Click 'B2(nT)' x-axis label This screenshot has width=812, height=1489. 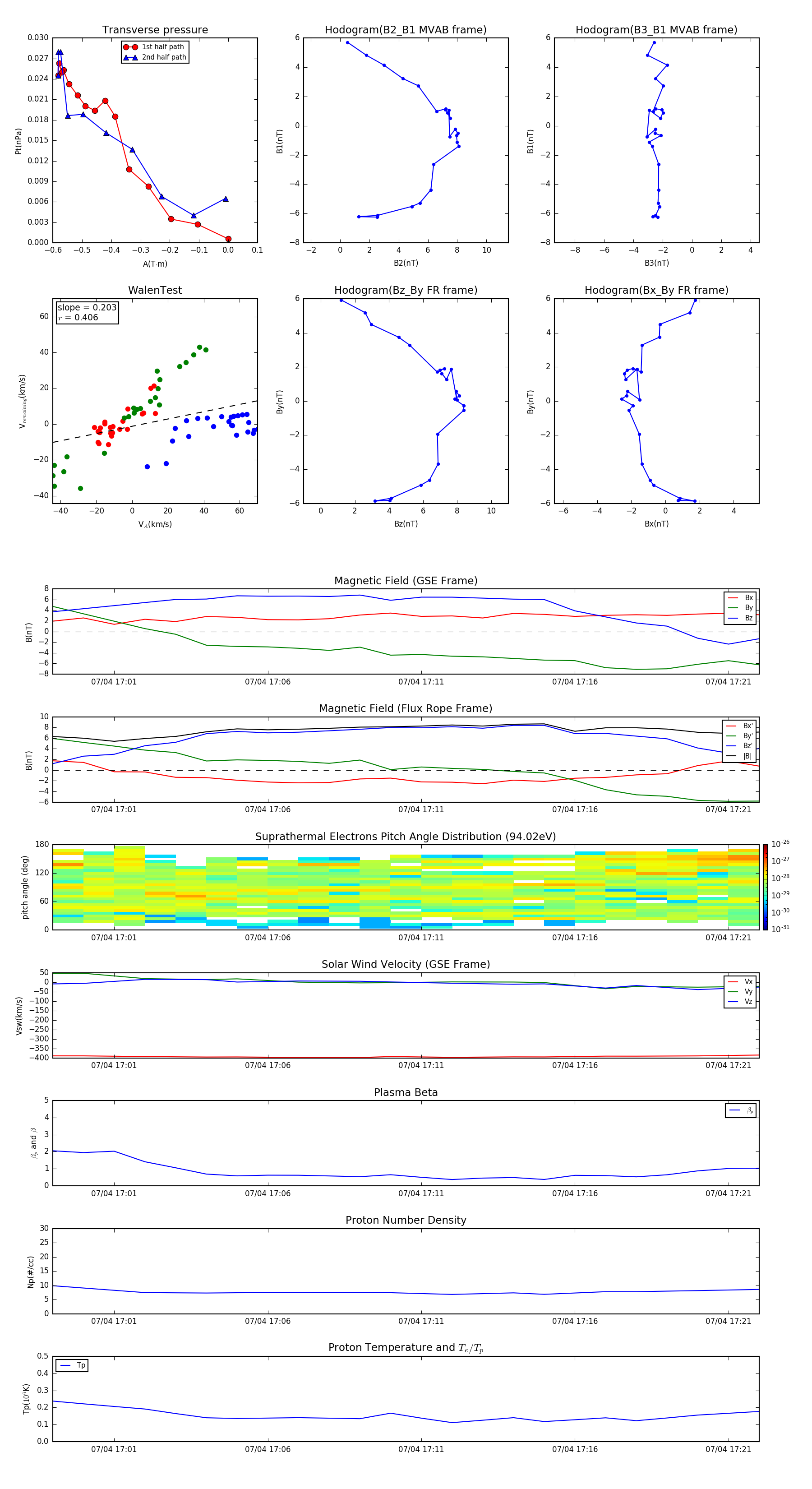pyautogui.click(x=406, y=263)
